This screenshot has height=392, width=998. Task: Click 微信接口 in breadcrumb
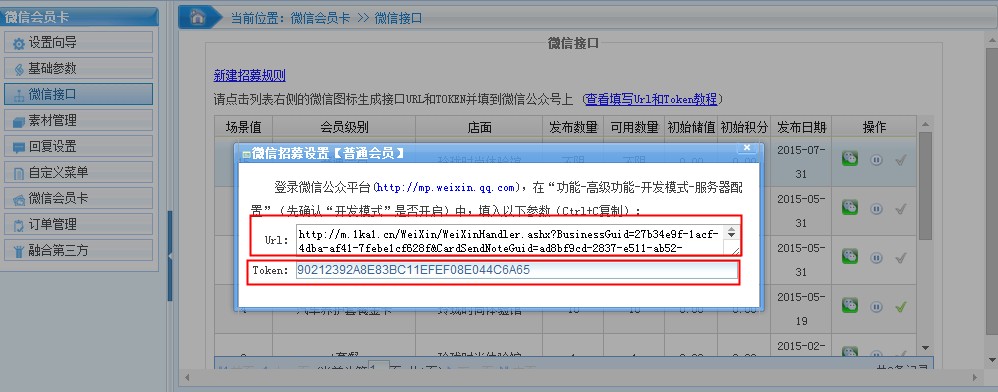click(x=398, y=18)
